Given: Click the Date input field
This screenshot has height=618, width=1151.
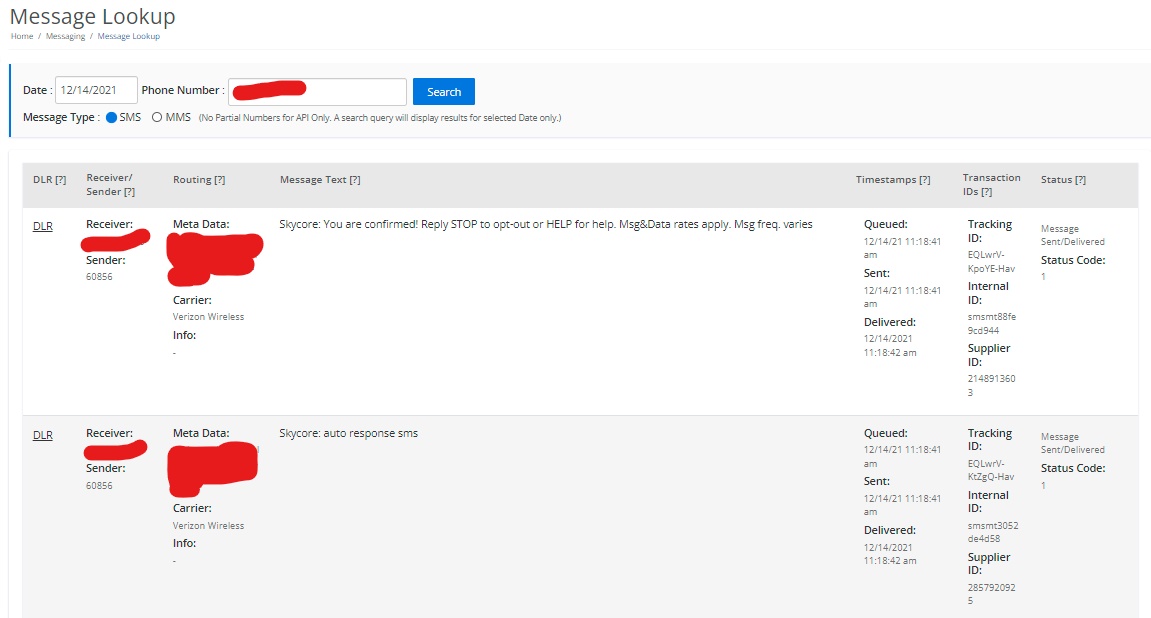Looking at the screenshot, I should [96, 89].
